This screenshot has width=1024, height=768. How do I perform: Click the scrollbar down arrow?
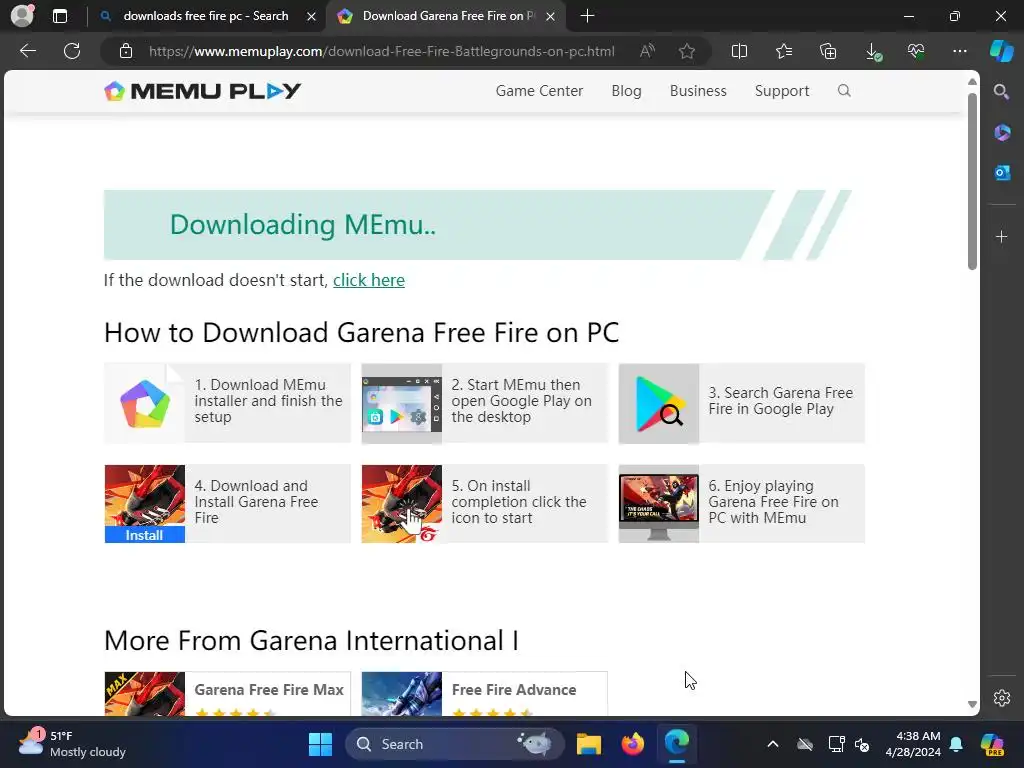(x=972, y=704)
